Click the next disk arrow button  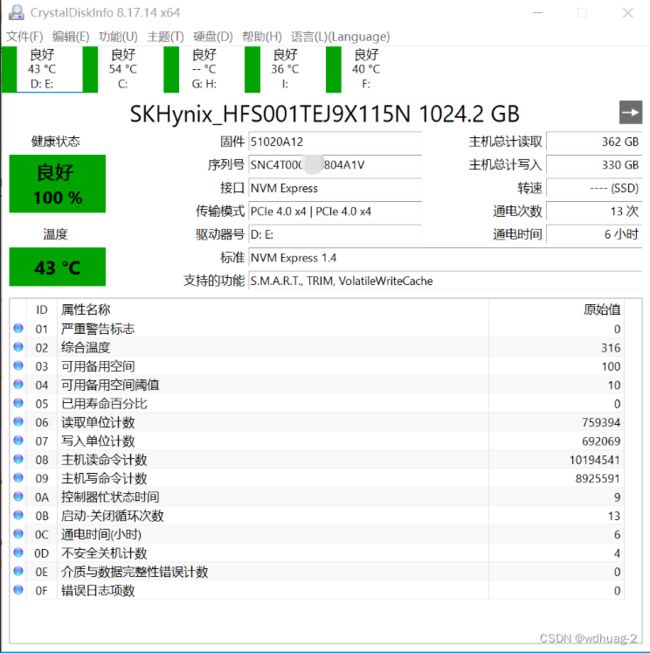tap(630, 112)
